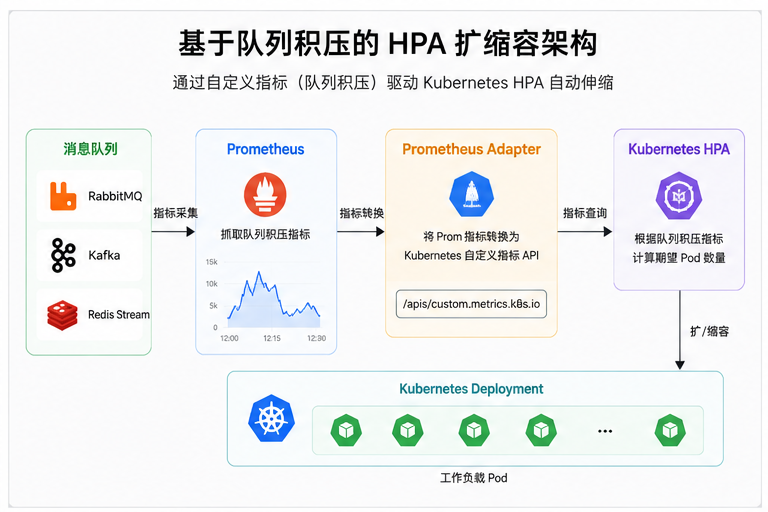Image resolution: width=768 pixels, height=512 pixels.
Task: Click the subtitle starting with 通过自定义指标
Action: [393, 82]
